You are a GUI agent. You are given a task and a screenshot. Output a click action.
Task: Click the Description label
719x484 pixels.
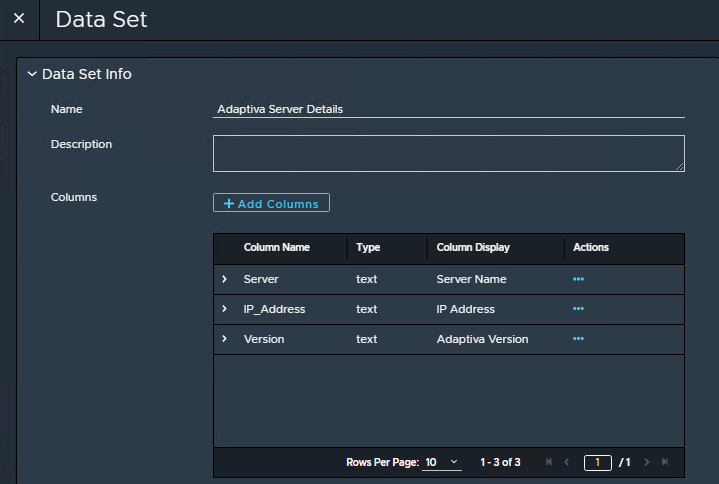coord(81,144)
